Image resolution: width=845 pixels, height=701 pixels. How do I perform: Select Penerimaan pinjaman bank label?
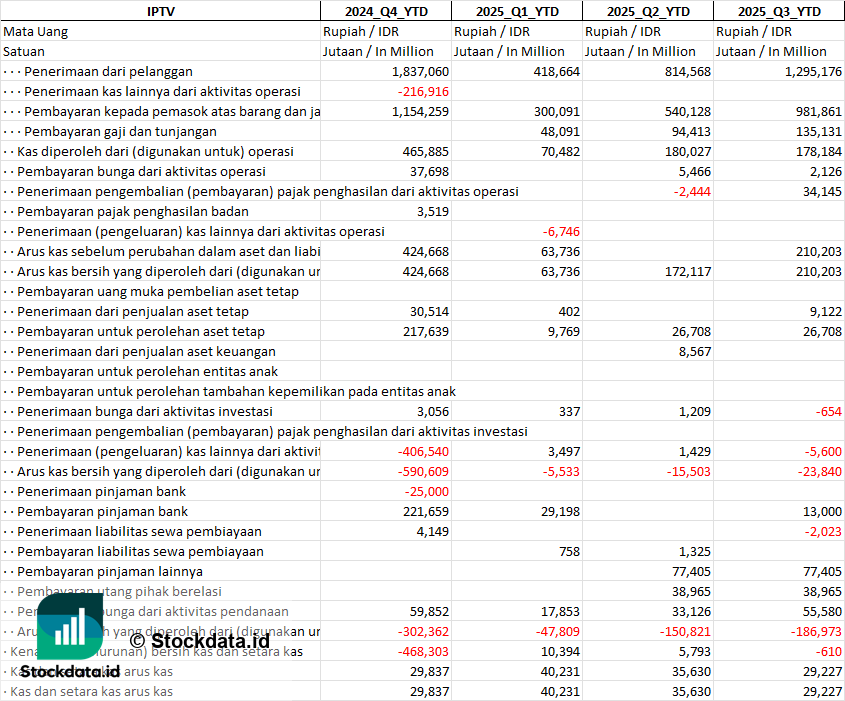coord(101,491)
